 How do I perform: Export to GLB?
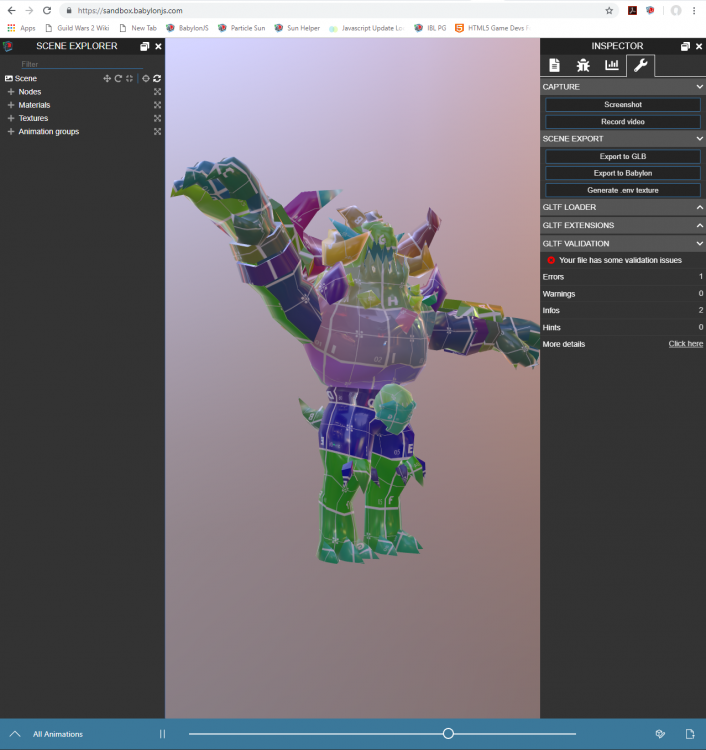coord(623,156)
